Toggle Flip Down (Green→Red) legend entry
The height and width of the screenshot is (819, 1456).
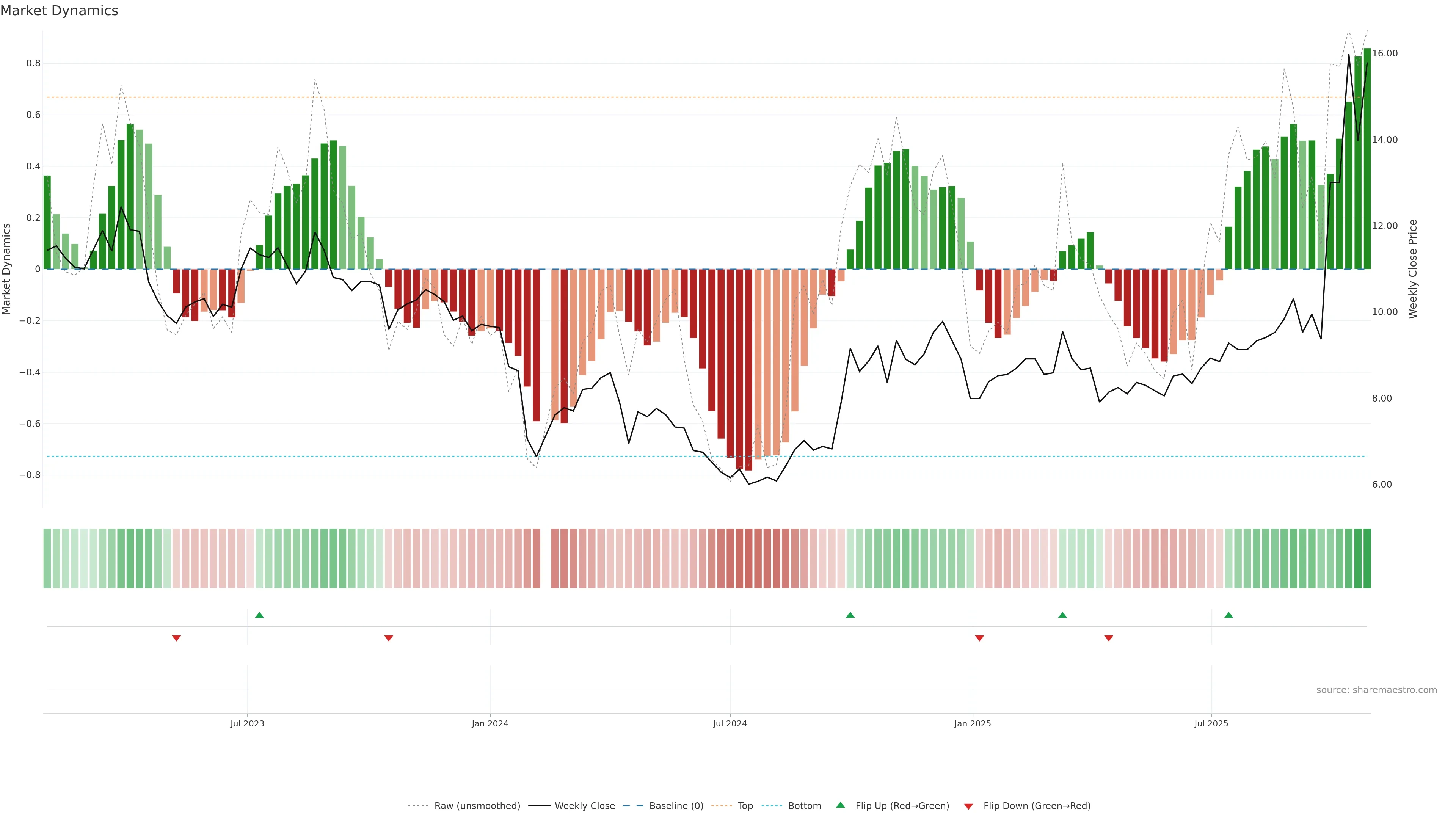tap(1037, 806)
